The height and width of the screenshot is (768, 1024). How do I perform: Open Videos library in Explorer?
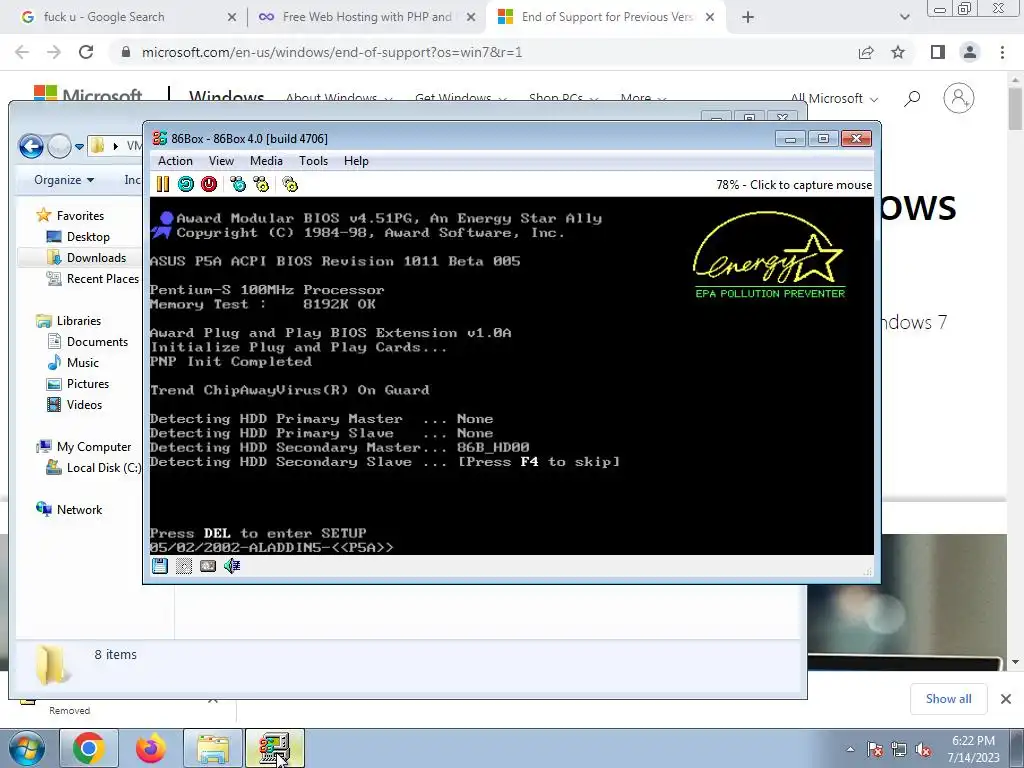click(84, 404)
